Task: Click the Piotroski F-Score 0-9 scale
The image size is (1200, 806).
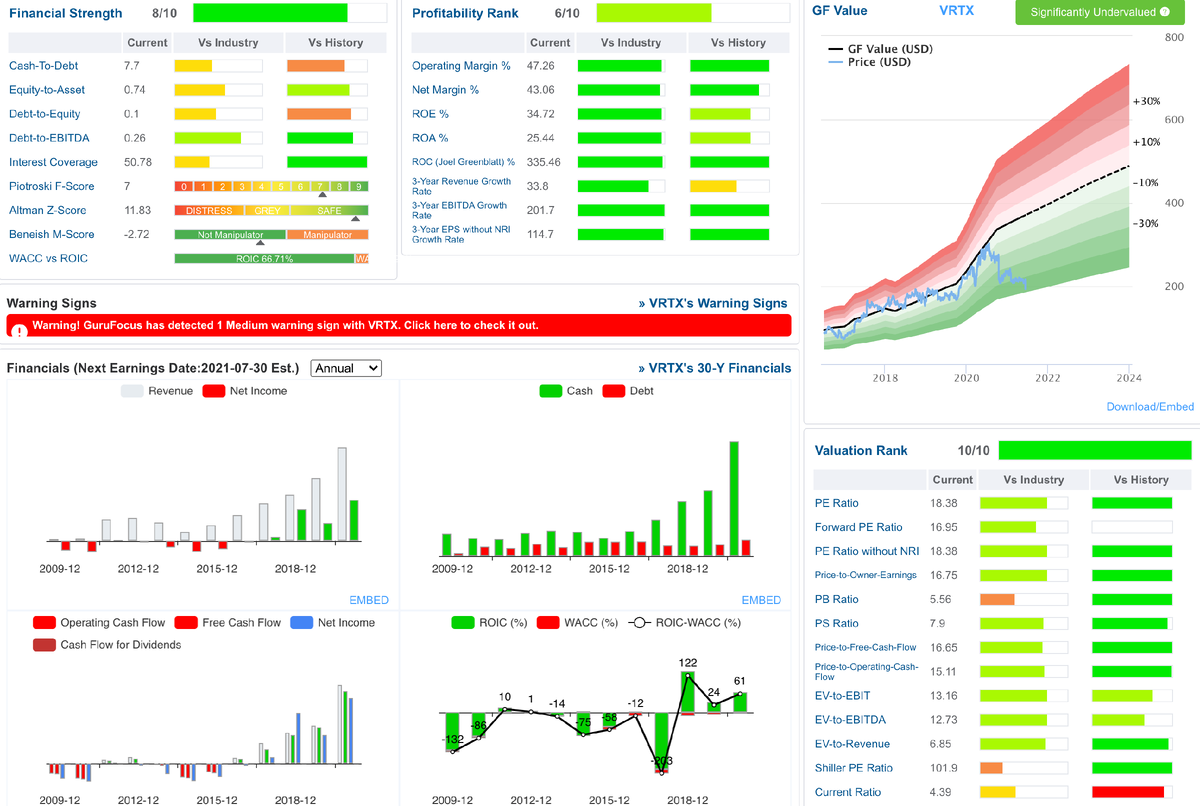Action: point(271,186)
